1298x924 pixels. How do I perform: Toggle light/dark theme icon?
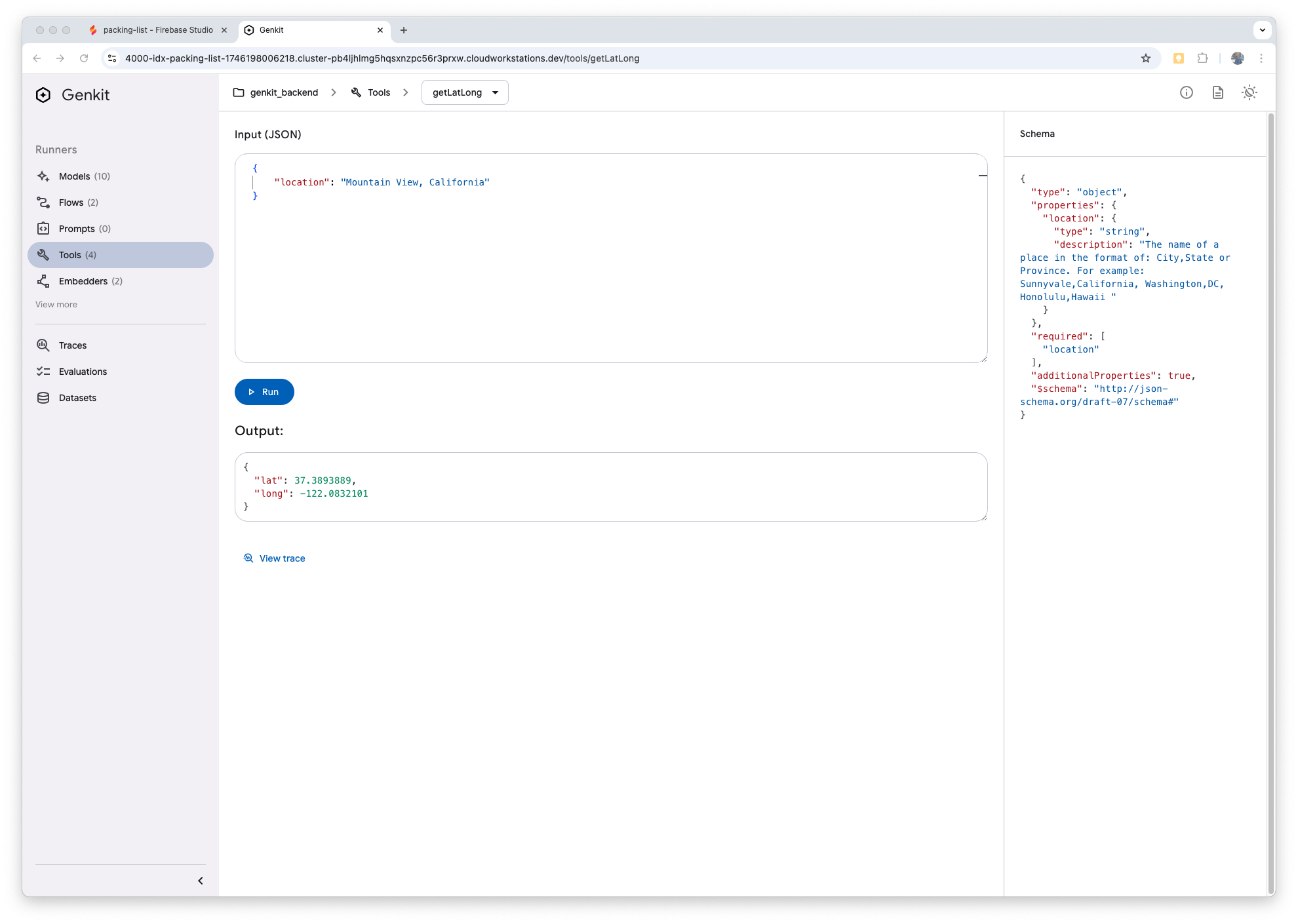point(1249,92)
